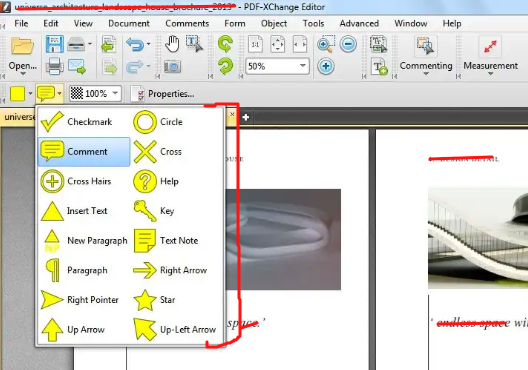Click the Properties button

(163, 94)
